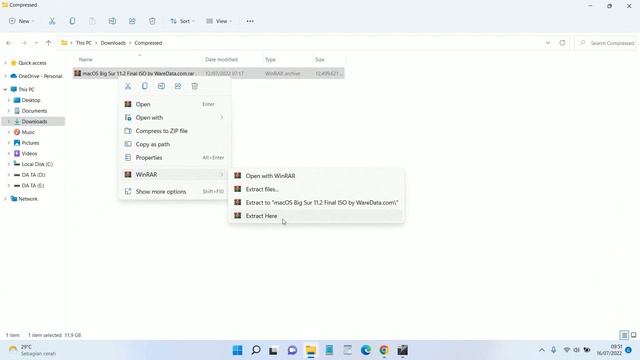
Task: Choose Open with submenu
Action: (175, 118)
